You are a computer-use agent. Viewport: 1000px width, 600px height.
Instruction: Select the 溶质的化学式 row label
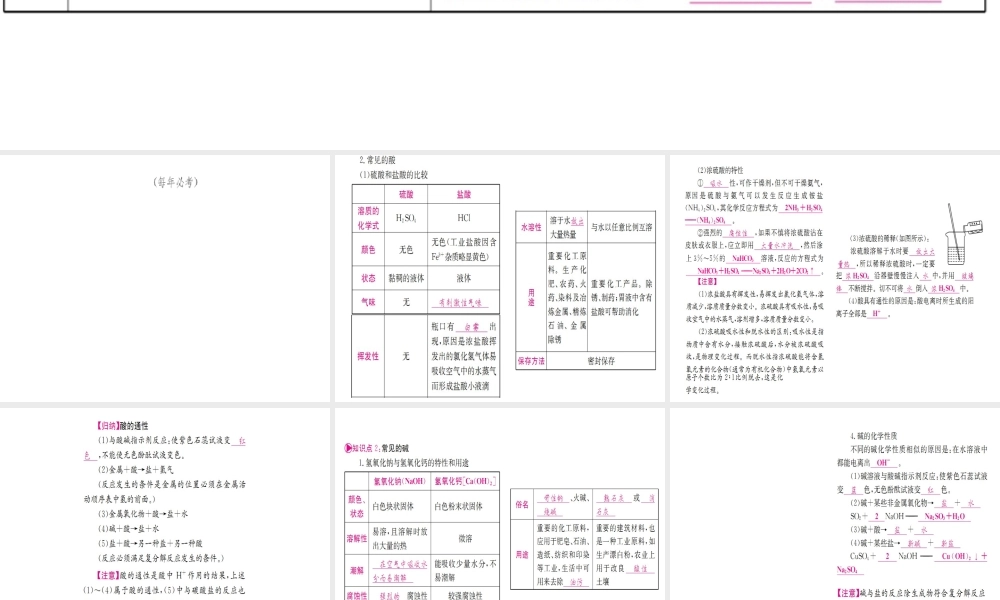point(368,218)
